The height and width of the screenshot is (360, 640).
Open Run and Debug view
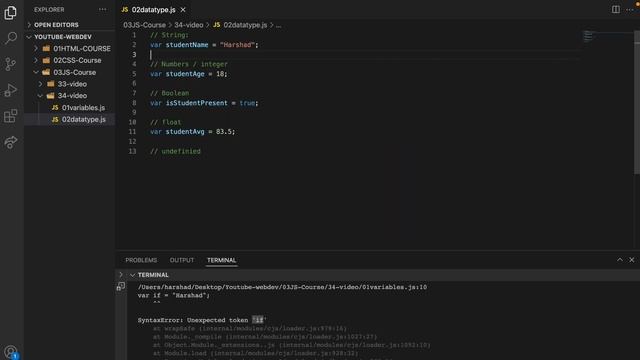[11, 90]
